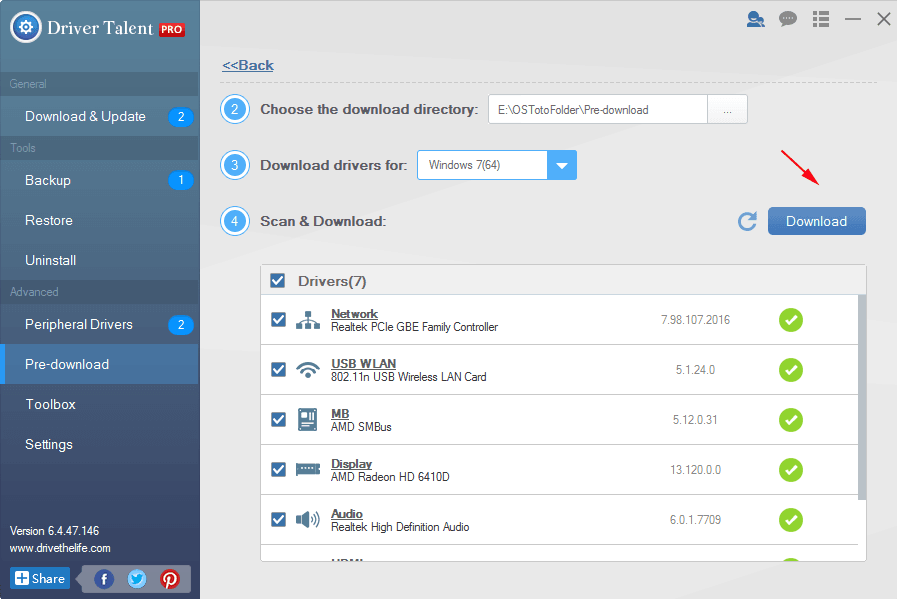
Task: Open the USB WLAN driver name link
Action: coord(363,363)
